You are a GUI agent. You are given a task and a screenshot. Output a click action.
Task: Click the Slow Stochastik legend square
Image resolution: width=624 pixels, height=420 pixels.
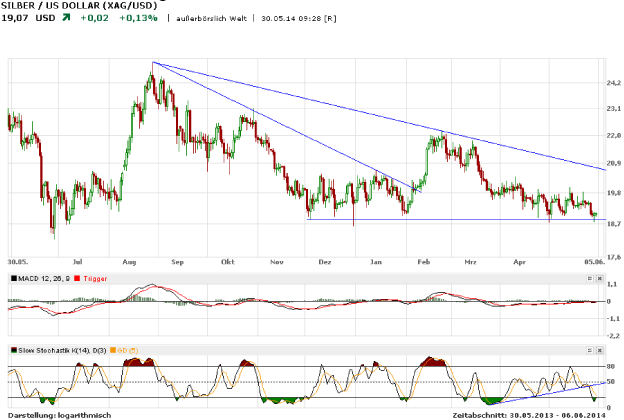click(13, 350)
